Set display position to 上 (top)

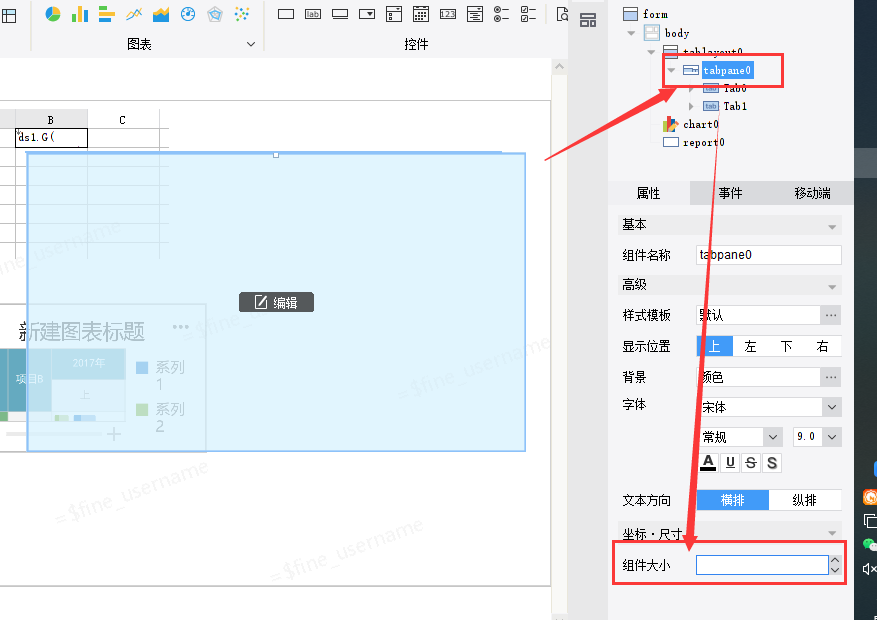(715, 347)
